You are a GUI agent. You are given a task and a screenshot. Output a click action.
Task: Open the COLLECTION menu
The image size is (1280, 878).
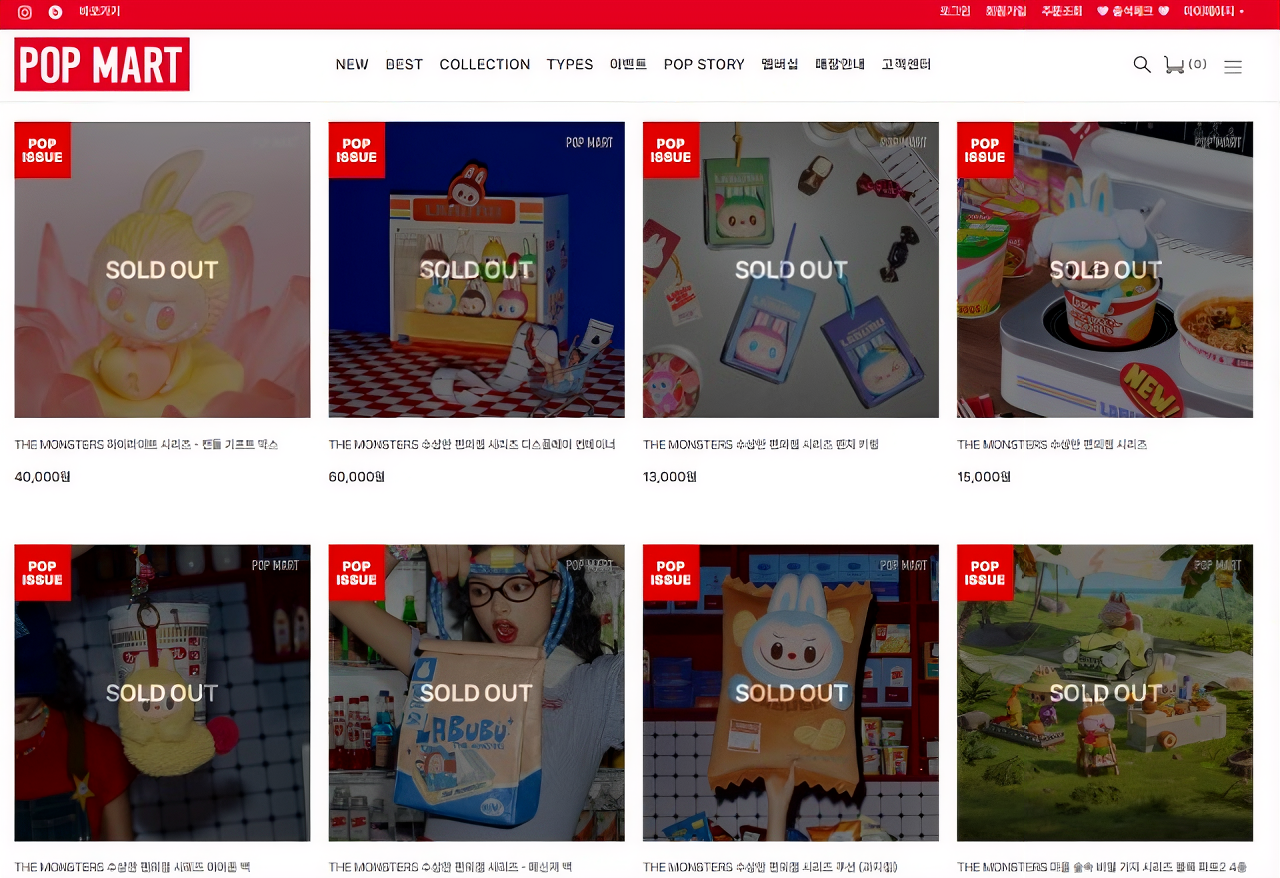click(x=485, y=64)
